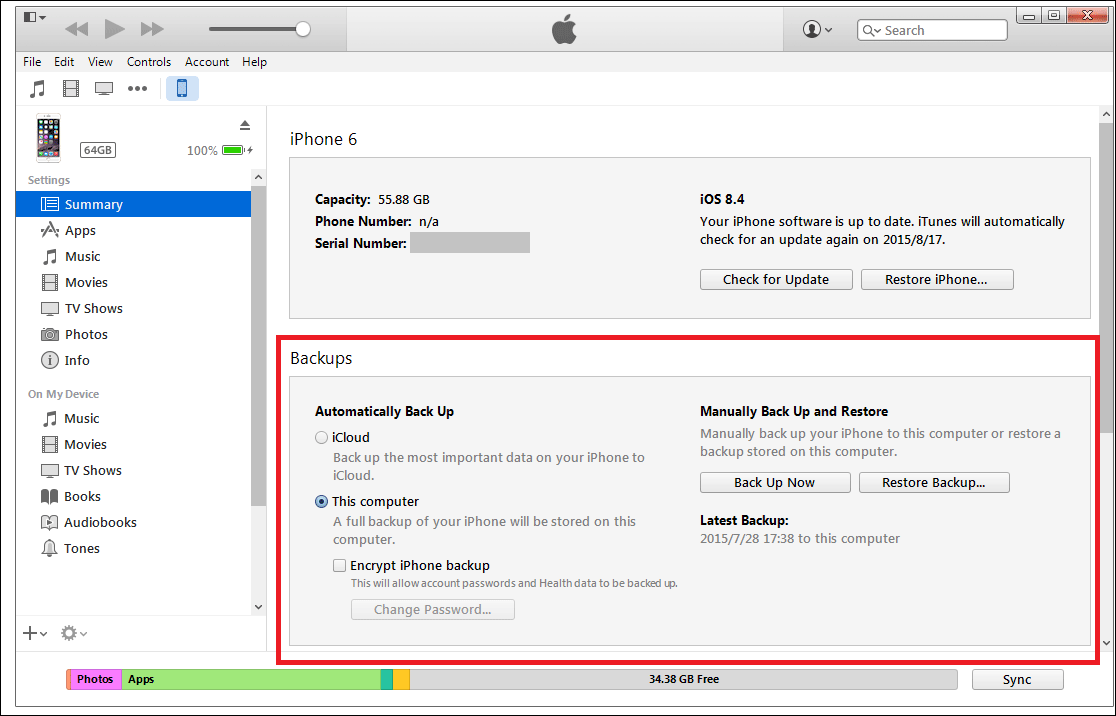Click the Sync button

click(1017, 680)
